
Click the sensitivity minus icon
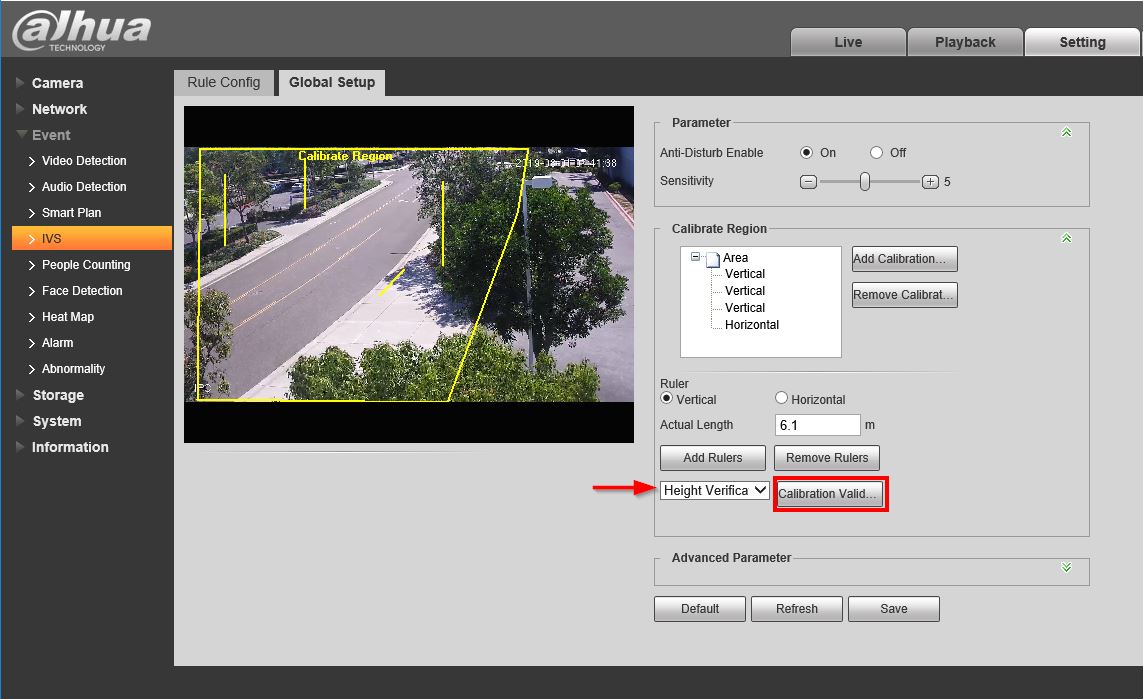coord(808,182)
